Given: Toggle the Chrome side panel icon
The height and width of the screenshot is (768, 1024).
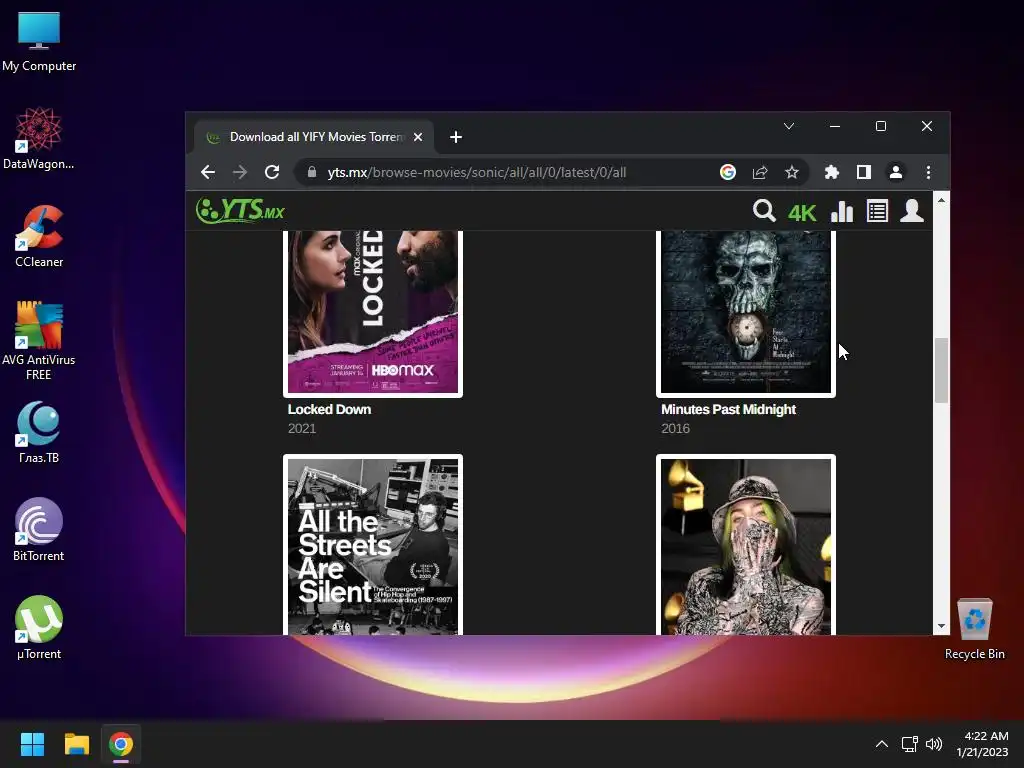Looking at the screenshot, I should pyautogui.click(x=863, y=172).
